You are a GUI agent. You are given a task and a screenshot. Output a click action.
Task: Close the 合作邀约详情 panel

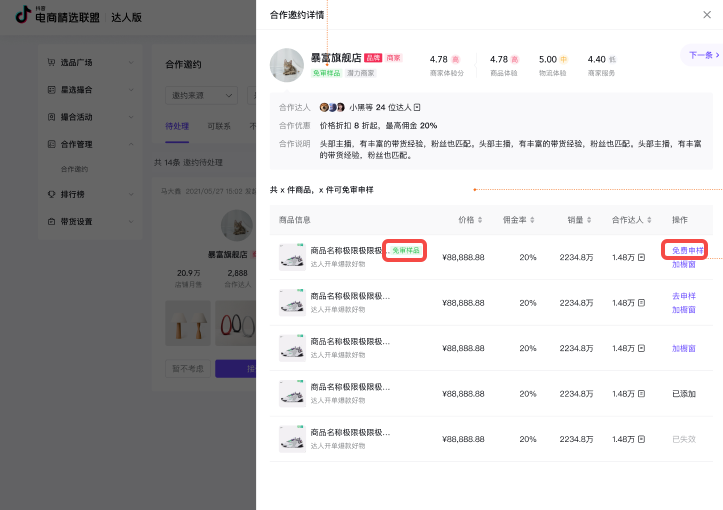708,15
